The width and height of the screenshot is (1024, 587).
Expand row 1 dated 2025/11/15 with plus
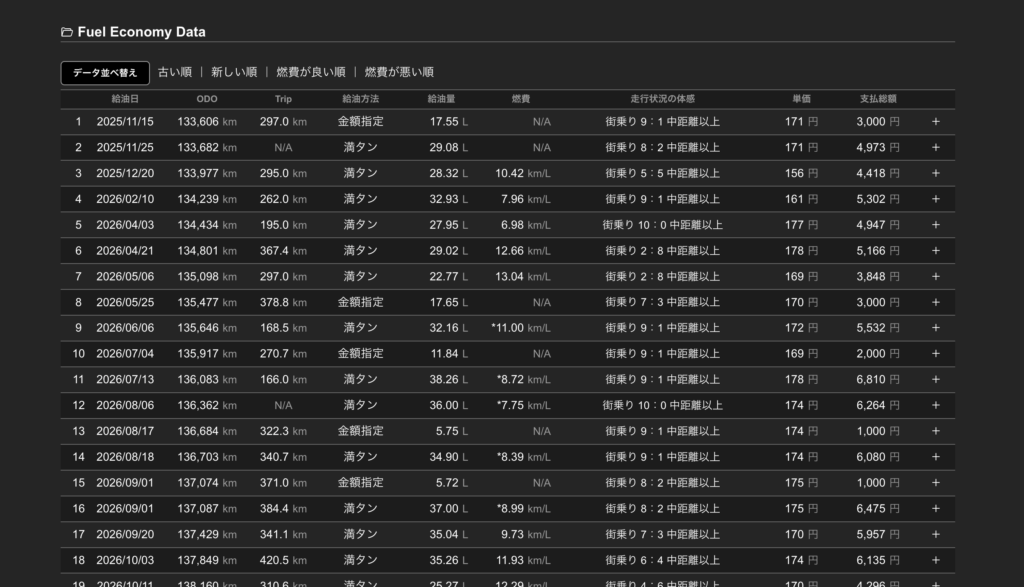click(936, 121)
